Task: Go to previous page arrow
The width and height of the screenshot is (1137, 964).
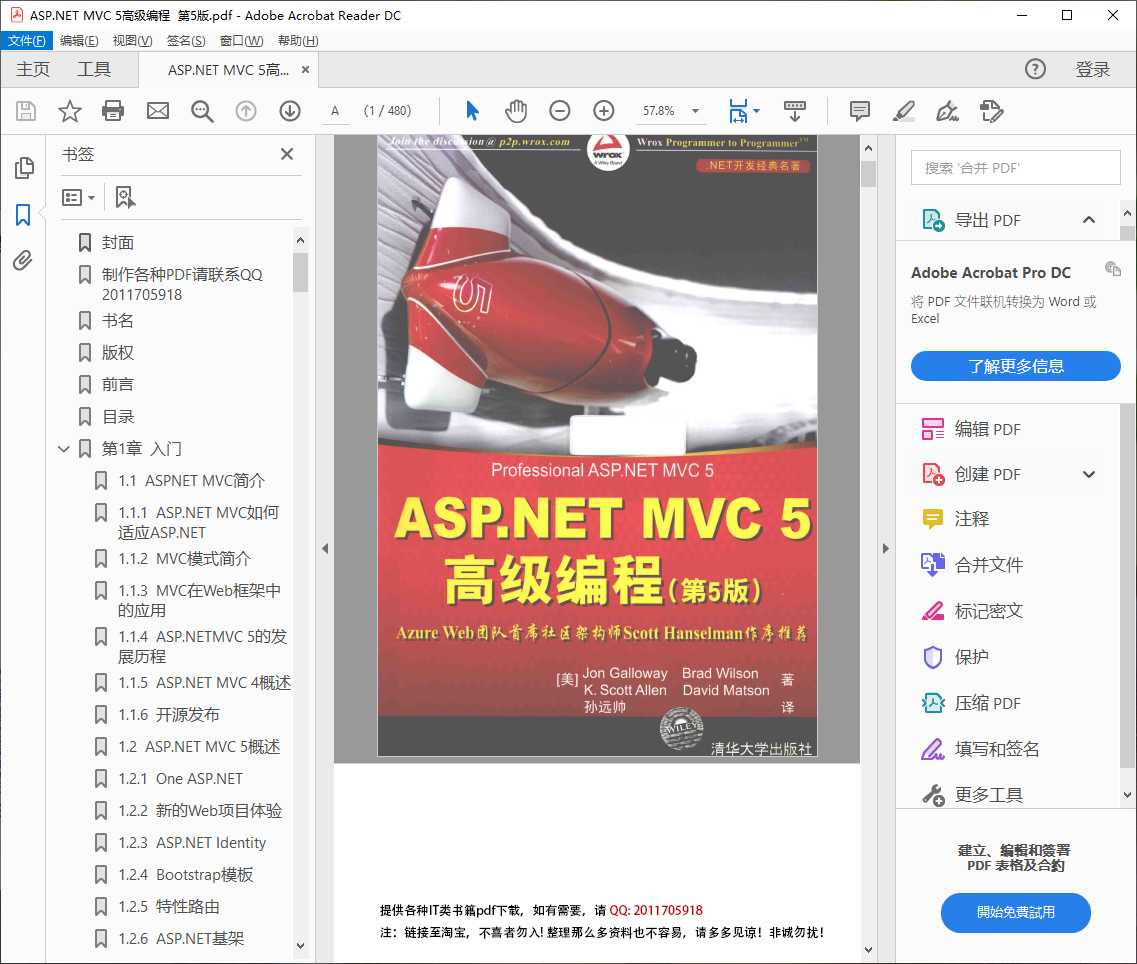Action: click(x=246, y=111)
